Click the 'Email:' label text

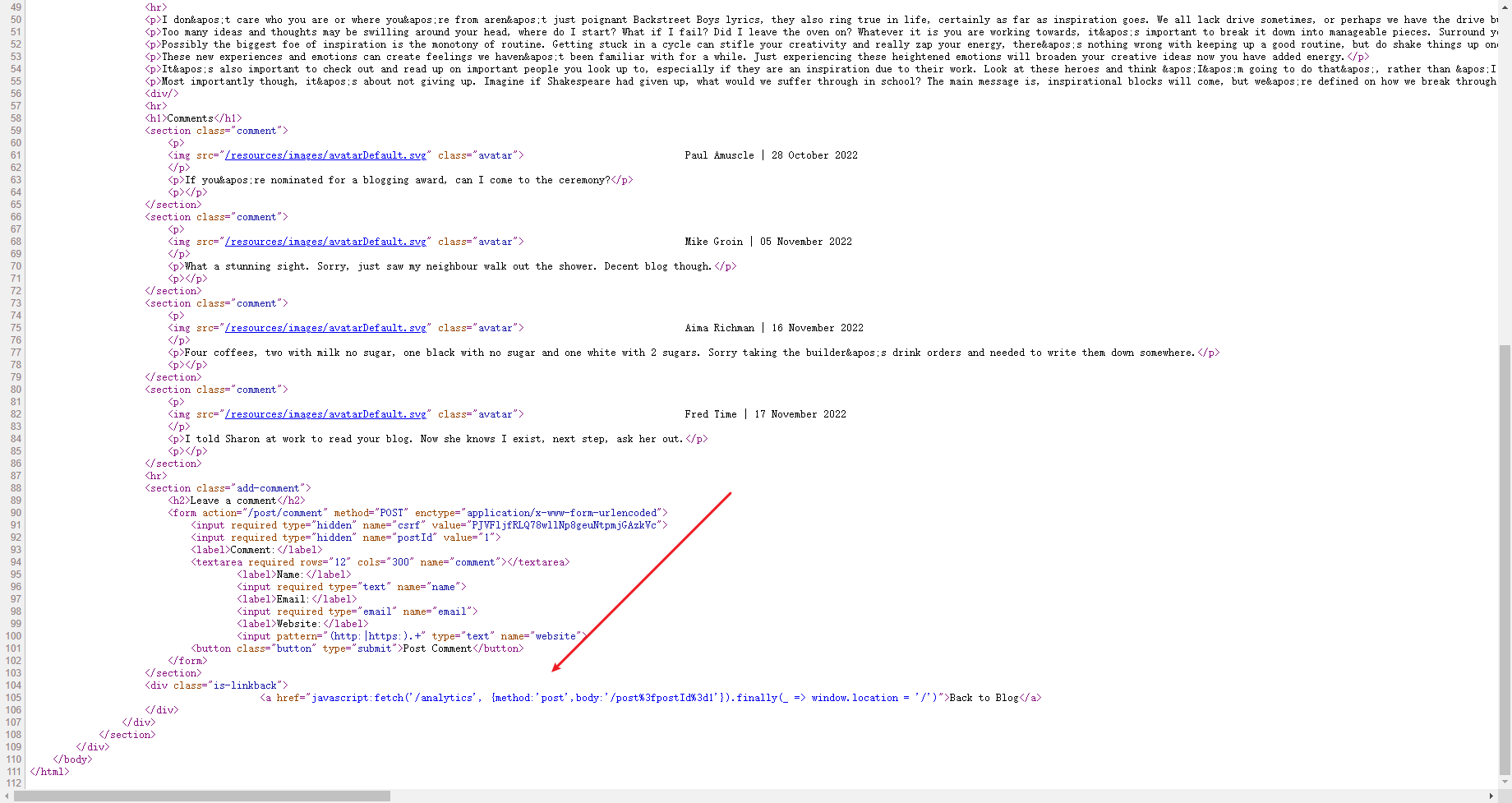point(293,599)
